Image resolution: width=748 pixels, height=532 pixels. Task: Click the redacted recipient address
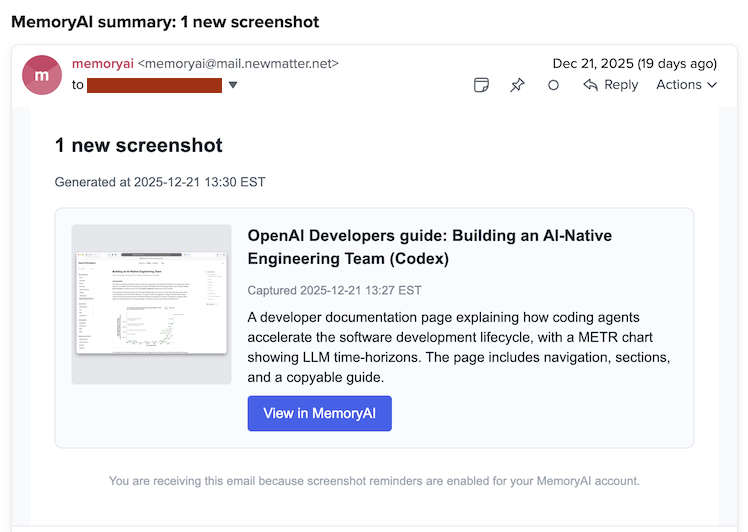click(x=154, y=85)
